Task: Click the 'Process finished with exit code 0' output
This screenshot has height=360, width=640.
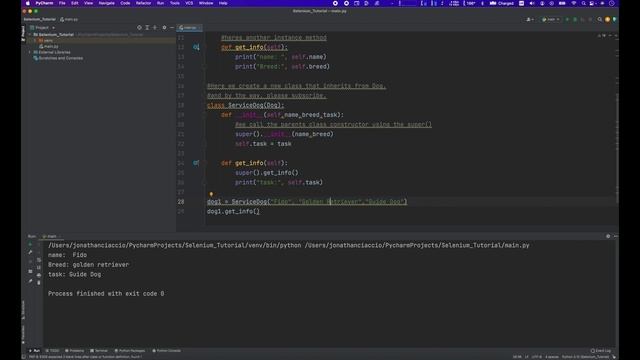Action: tap(106, 294)
